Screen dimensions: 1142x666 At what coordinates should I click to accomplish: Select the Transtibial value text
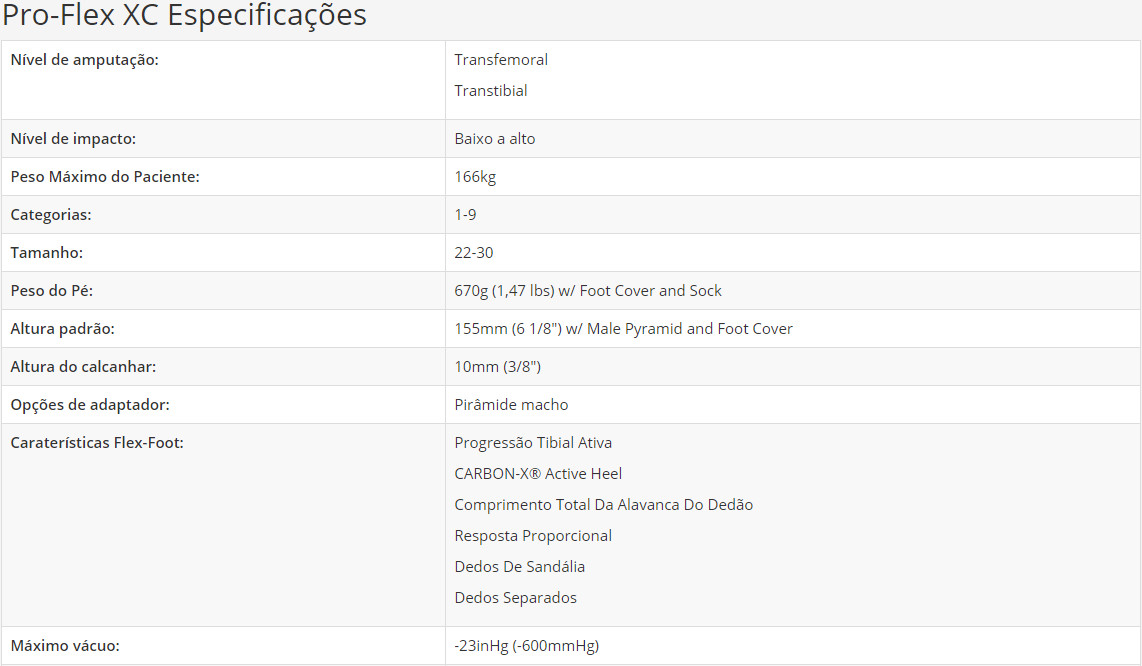[x=490, y=91]
